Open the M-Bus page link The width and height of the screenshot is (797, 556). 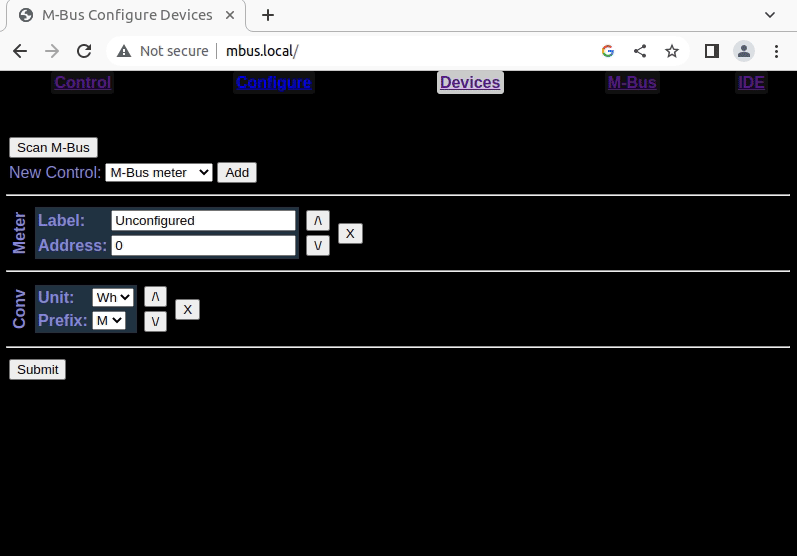[x=632, y=82]
